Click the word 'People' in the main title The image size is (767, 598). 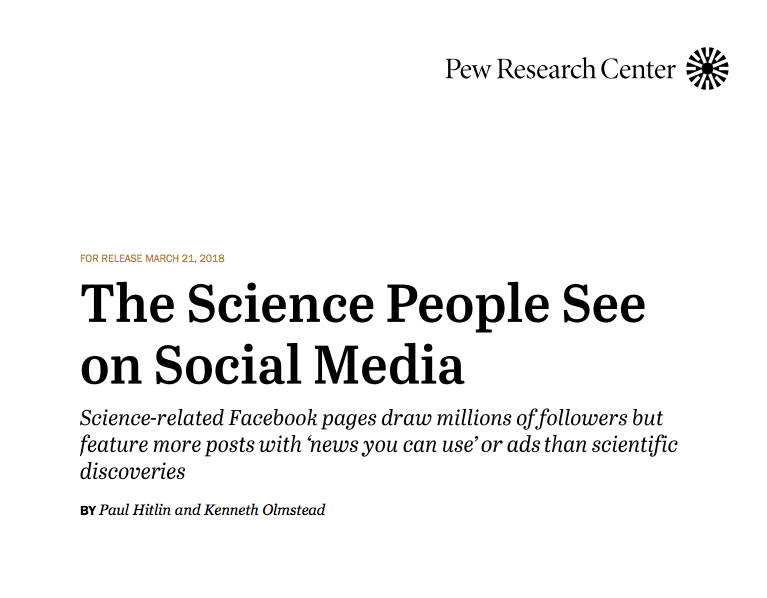click(468, 308)
